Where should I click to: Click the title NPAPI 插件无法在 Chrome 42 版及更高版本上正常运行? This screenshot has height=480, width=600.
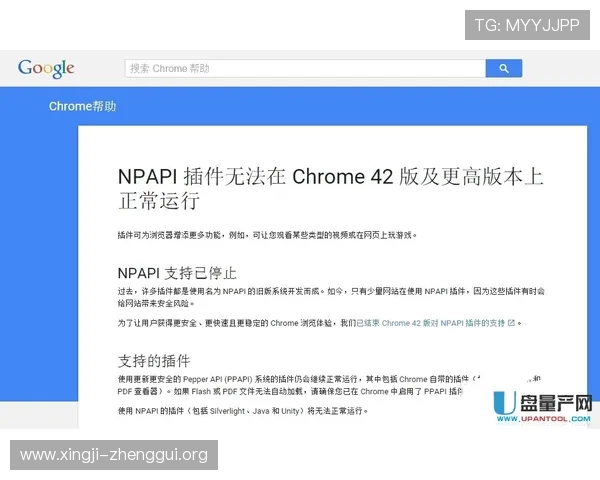pyautogui.click(x=331, y=188)
